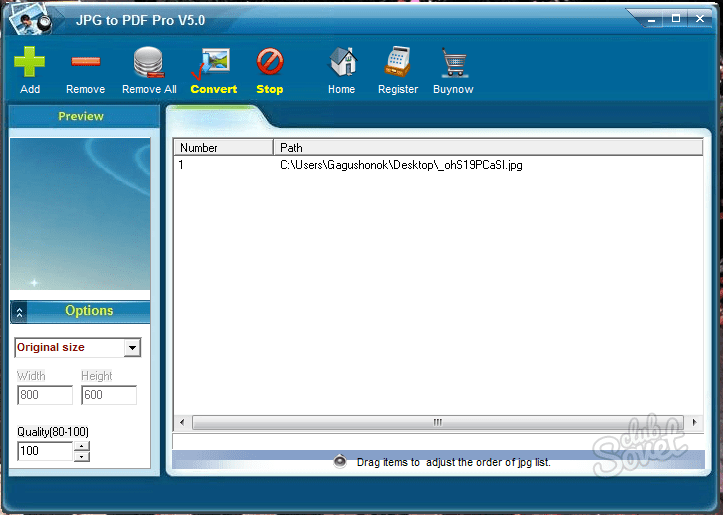Collapse the Options panel with chevron
Screen dimensions: 723x515
19,312
